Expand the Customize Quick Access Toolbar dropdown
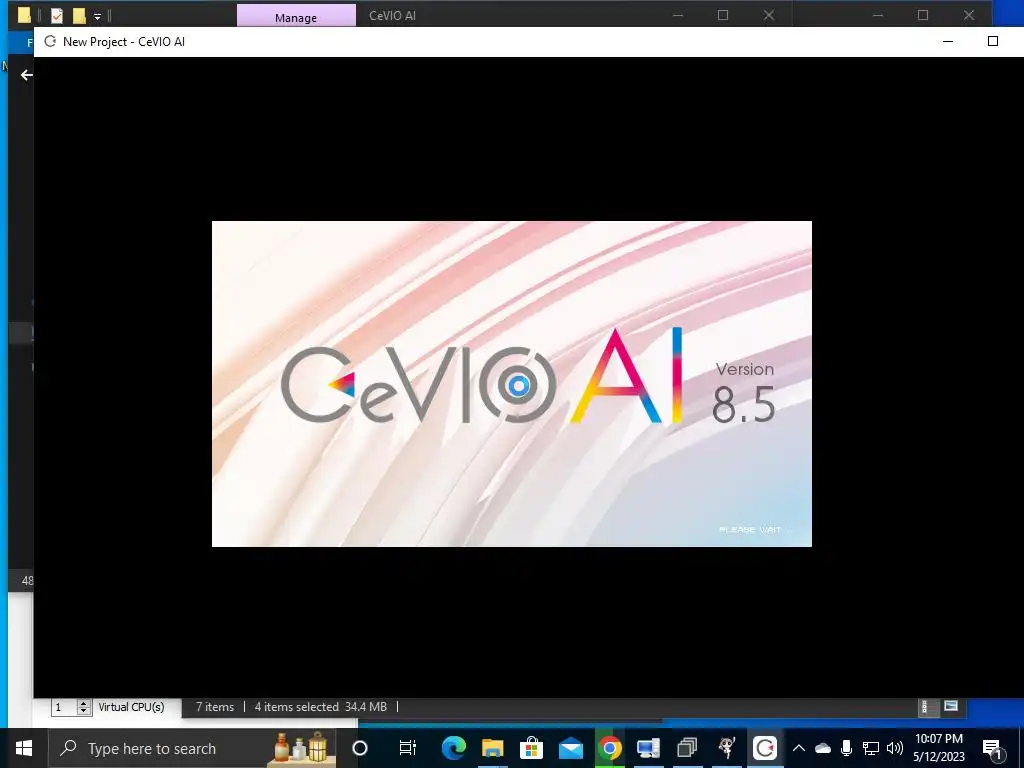 pos(97,16)
